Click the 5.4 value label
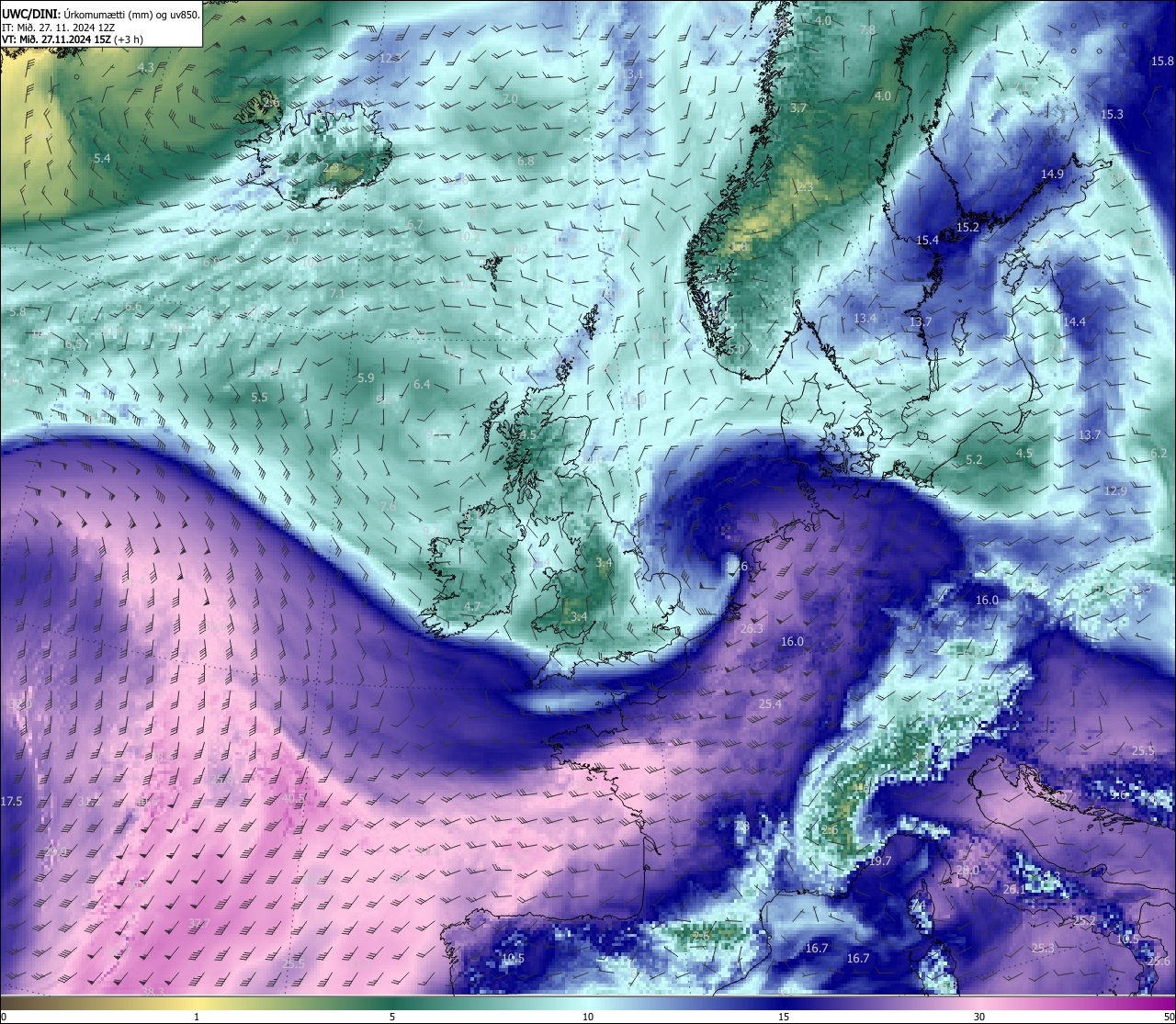This screenshot has width=1176, height=1024. [102, 158]
